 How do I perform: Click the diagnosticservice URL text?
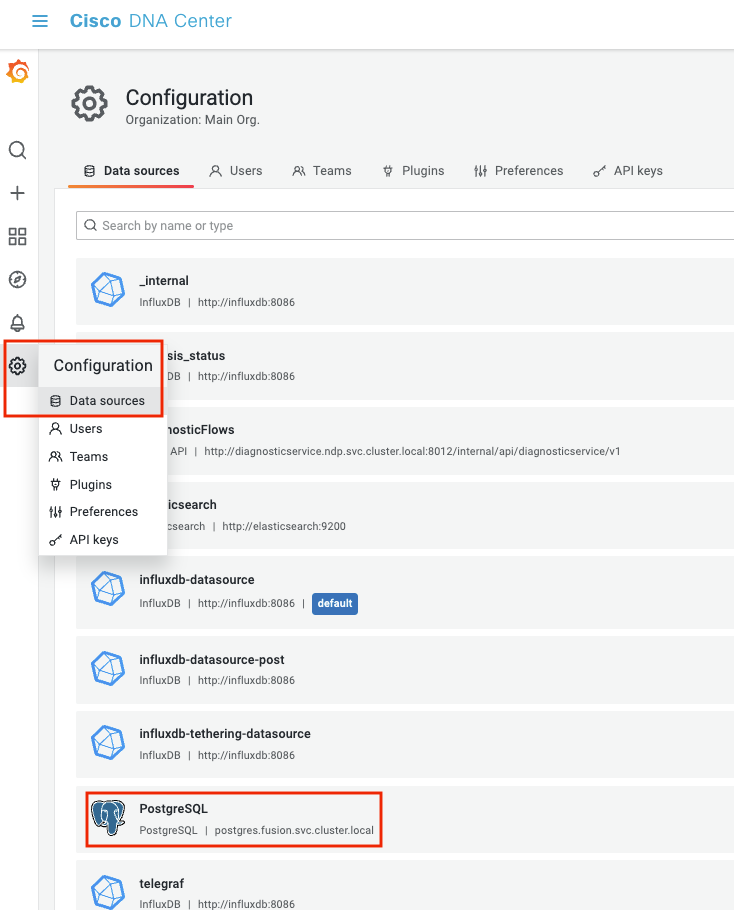pyautogui.click(x=412, y=452)
